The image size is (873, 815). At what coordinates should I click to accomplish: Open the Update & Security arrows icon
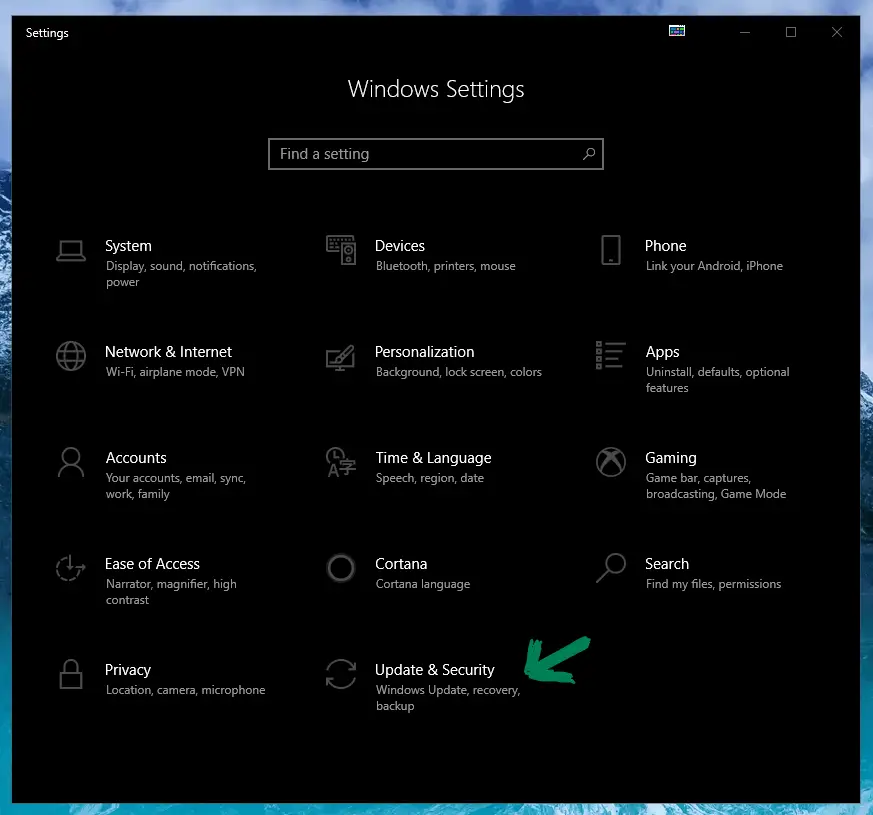click(341, 674)
